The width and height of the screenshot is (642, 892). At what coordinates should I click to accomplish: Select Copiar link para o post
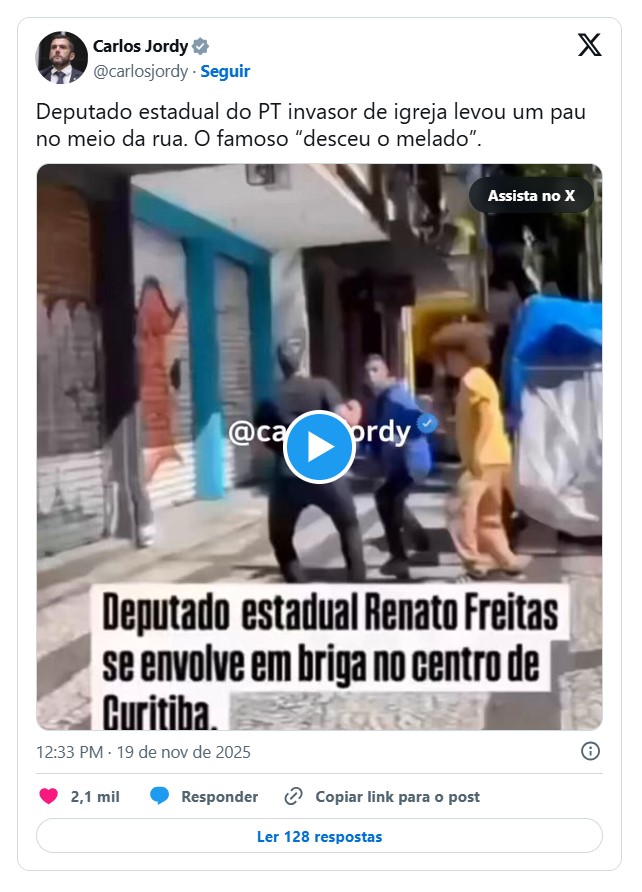pos(397,796)
